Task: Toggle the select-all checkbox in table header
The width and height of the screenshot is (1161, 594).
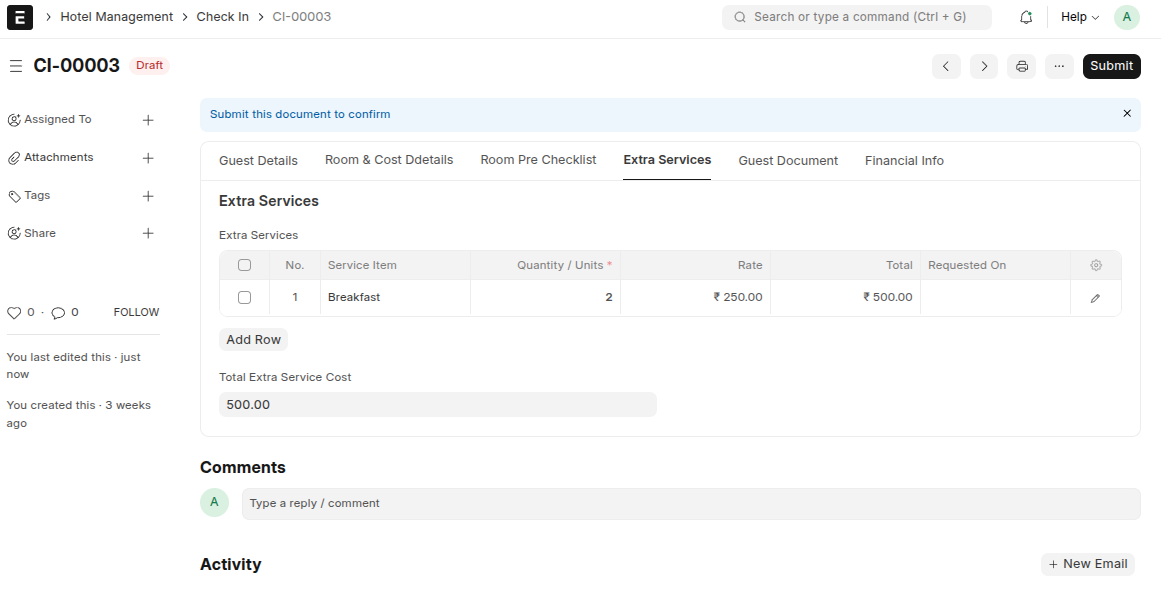Action: [x=244, y=265]
